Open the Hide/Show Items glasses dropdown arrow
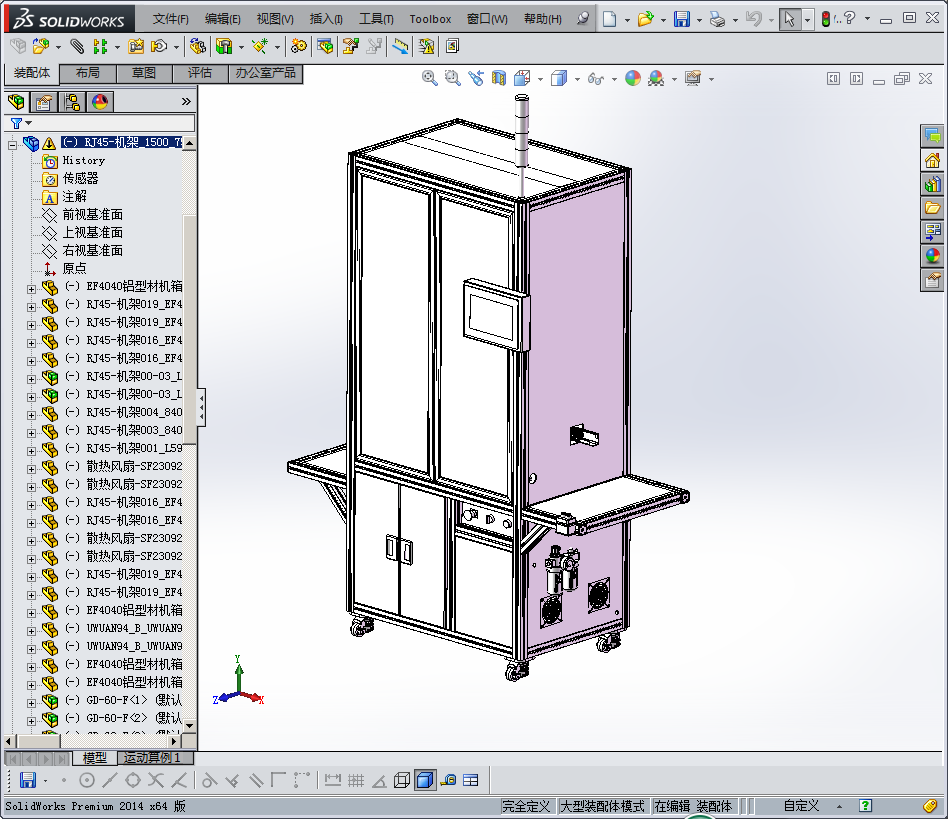Screen dimensions: 948x819 click(614, 79)
